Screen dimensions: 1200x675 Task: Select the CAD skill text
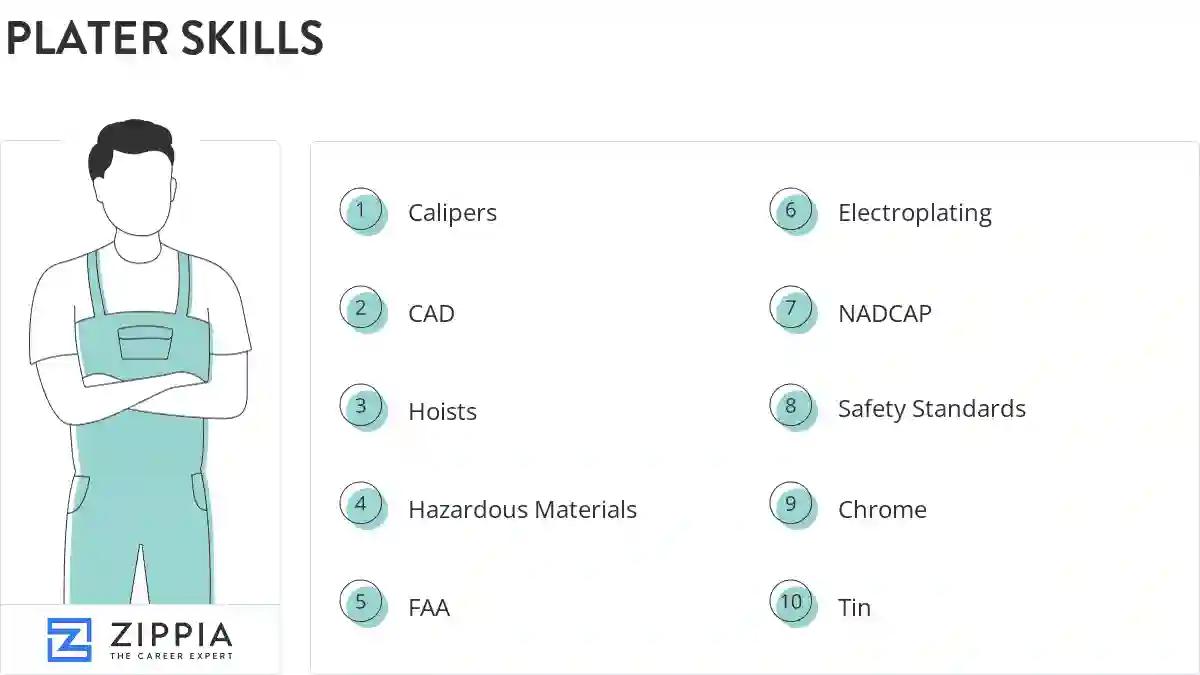(431, 314)
